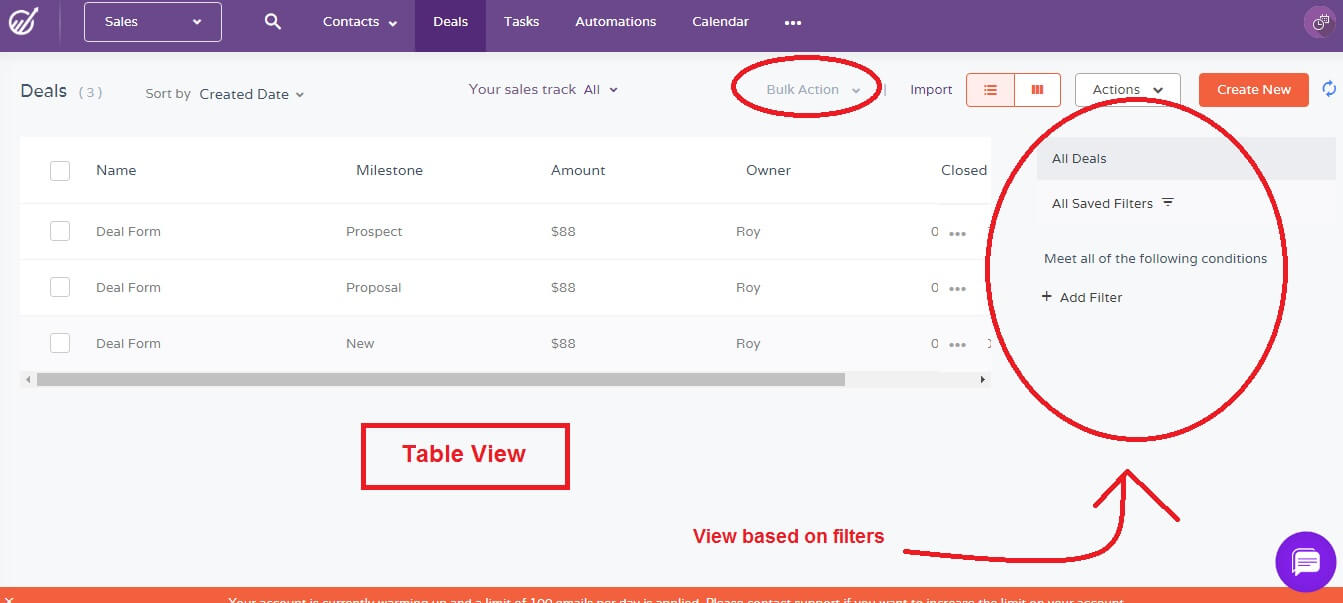Refresh the deals list
1343x603 pixels.
click(x=1330, y=89)
